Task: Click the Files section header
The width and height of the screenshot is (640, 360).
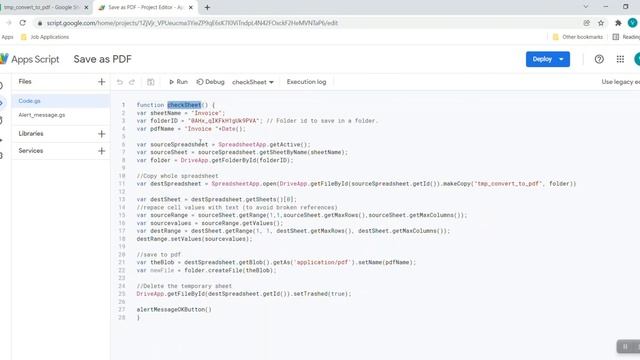Action: click(x=25, y=82)
